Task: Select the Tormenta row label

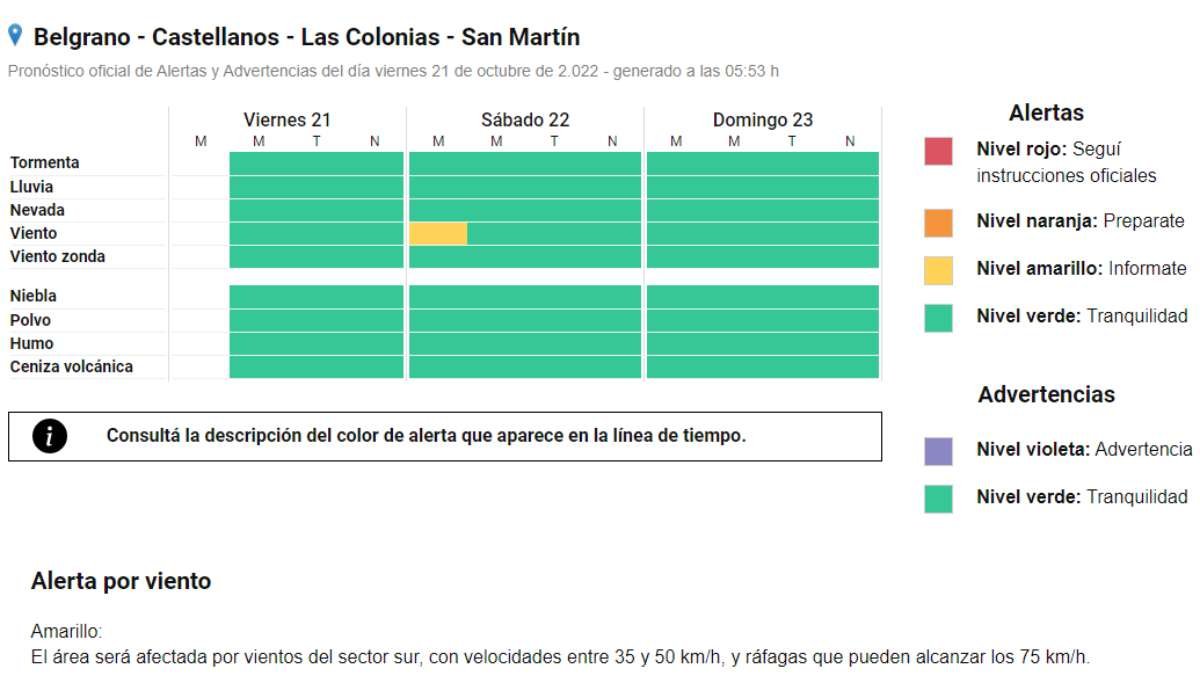Action: [45, 163]
